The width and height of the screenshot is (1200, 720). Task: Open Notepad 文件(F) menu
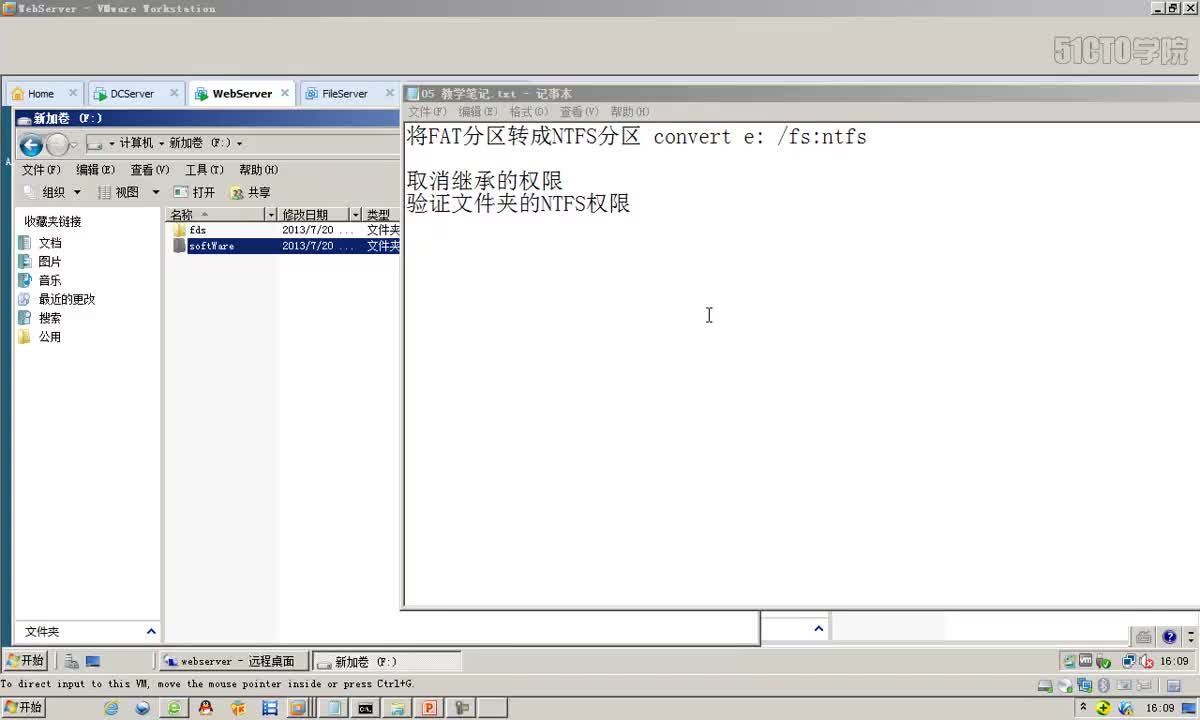tap(427, 112)
